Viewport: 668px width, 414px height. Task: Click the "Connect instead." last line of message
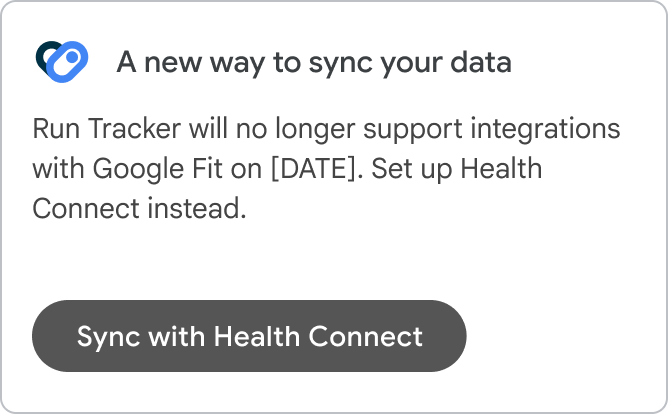coord(138,209)
